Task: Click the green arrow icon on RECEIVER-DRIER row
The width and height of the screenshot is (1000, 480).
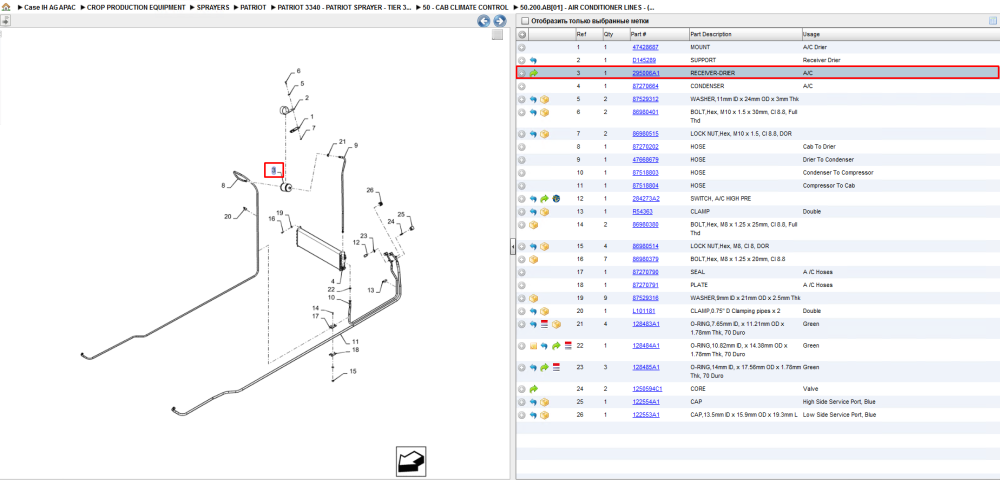Action: 533,73
